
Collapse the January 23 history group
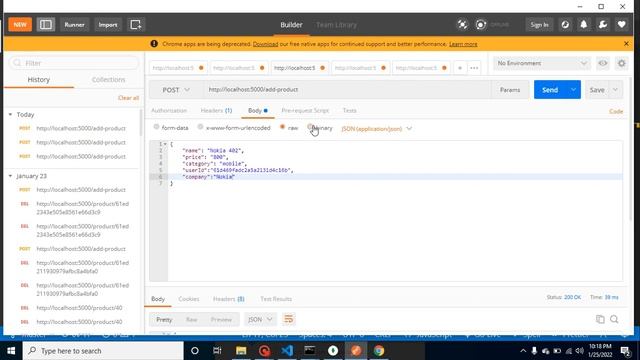tap(10, 176)
